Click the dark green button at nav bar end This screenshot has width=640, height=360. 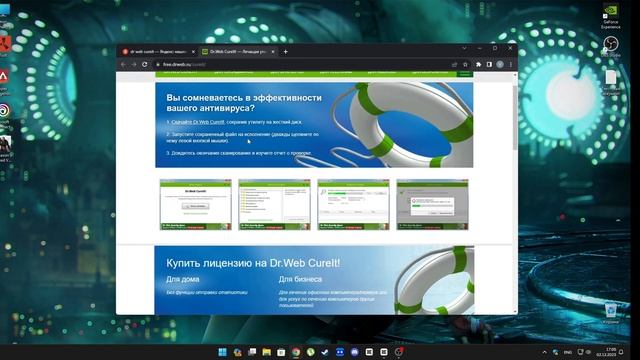[464, 74]
